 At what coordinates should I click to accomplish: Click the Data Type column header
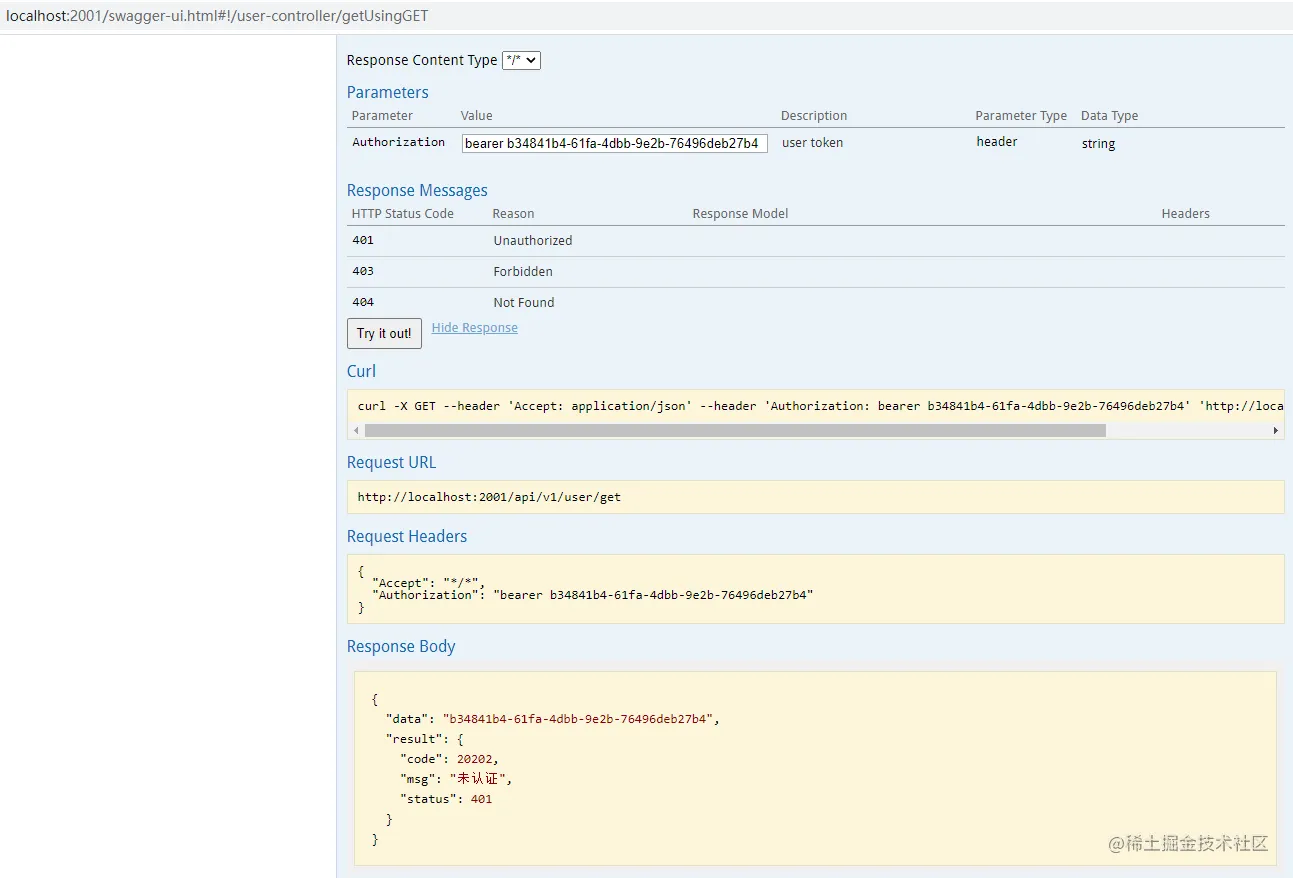[x=1109, y=116]
